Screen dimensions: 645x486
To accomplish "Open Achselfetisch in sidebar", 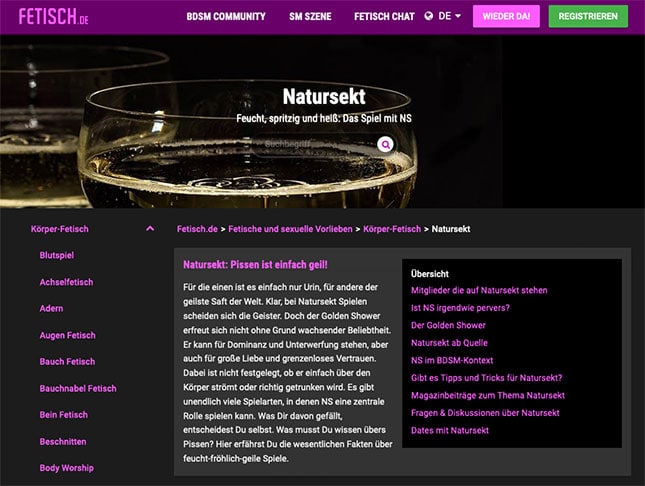I will (66, 282).
